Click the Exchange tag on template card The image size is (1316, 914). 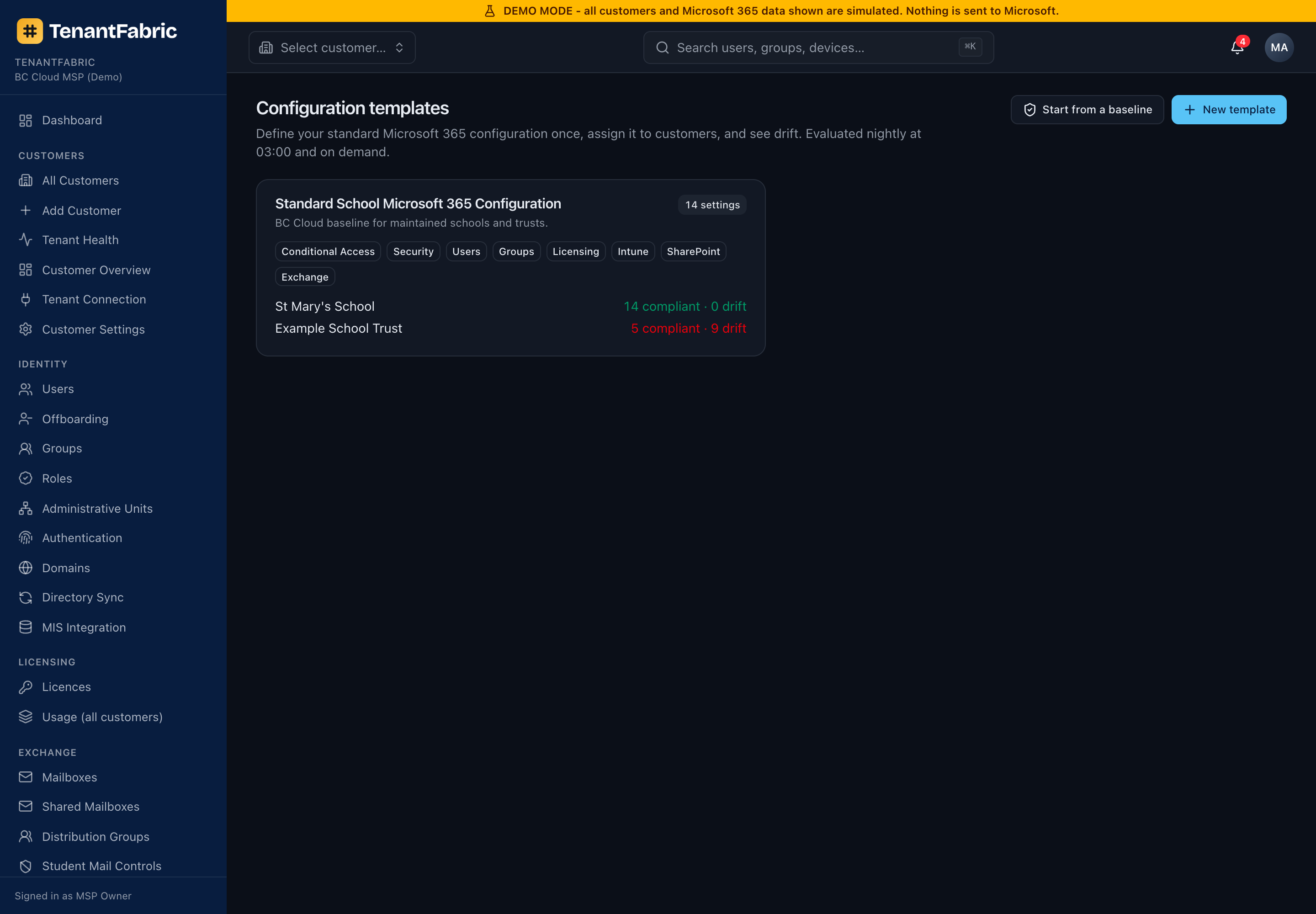[305, 277]
